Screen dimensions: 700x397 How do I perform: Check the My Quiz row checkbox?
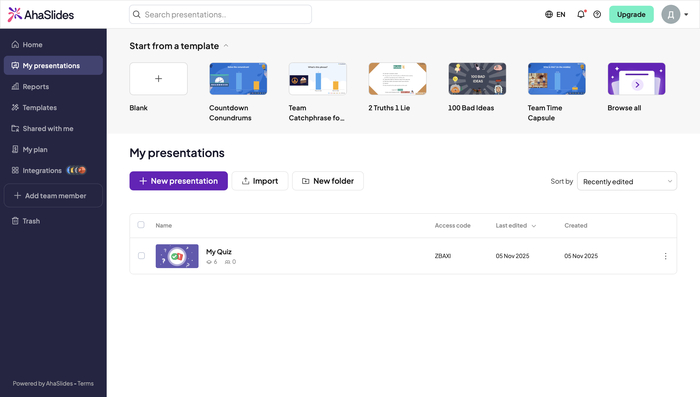(x=141, y=256)
